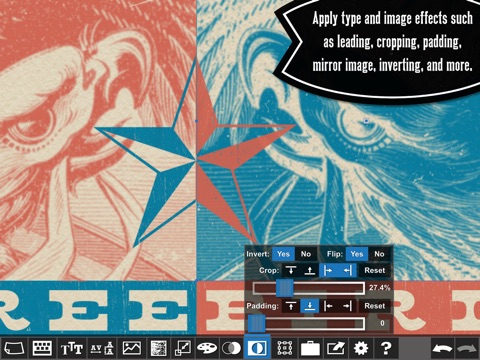Screen dimensions: 480x360
Task: Select the overlapping circles blend tool
Action: [231, 348]
